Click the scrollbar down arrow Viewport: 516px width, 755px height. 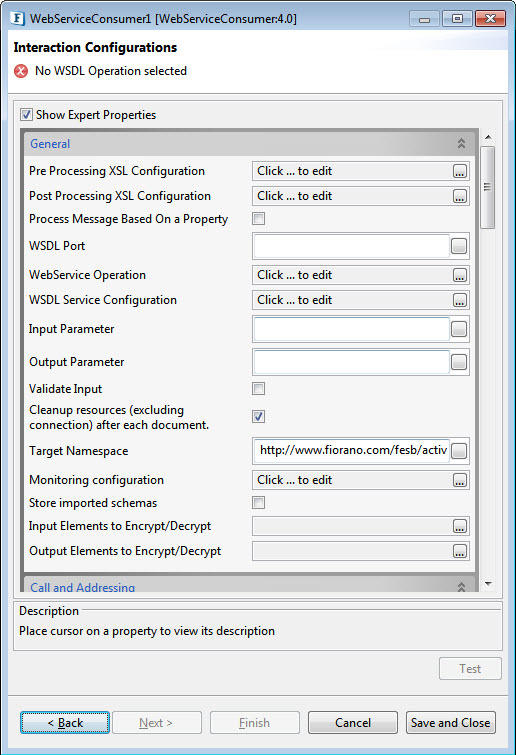(x=488, y=584)
